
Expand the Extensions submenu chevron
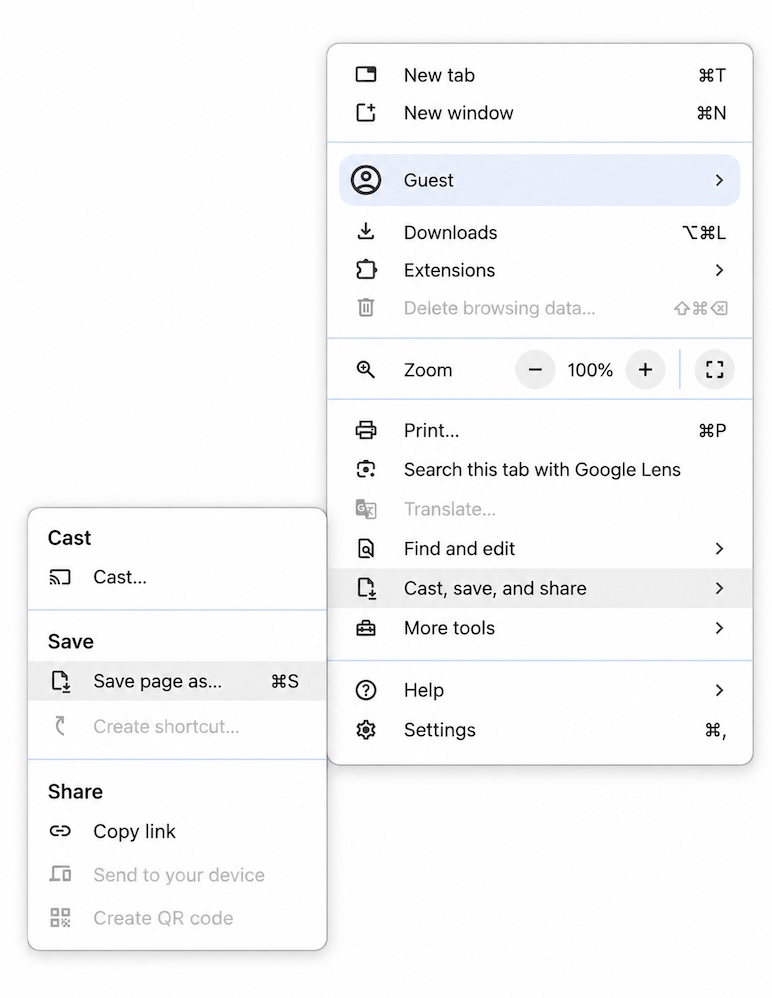pos(719,270)
